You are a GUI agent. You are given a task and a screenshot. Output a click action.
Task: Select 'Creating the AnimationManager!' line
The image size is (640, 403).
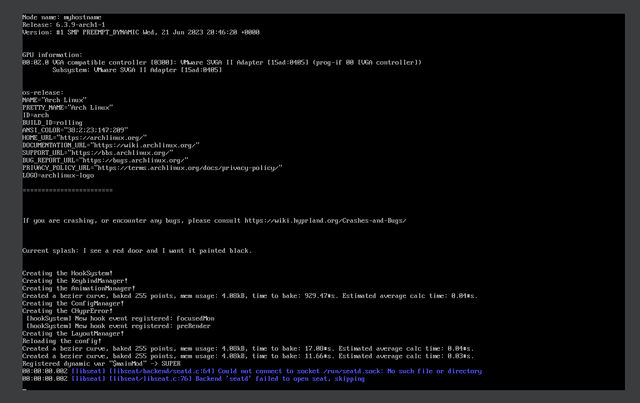(x=79, y=288)
